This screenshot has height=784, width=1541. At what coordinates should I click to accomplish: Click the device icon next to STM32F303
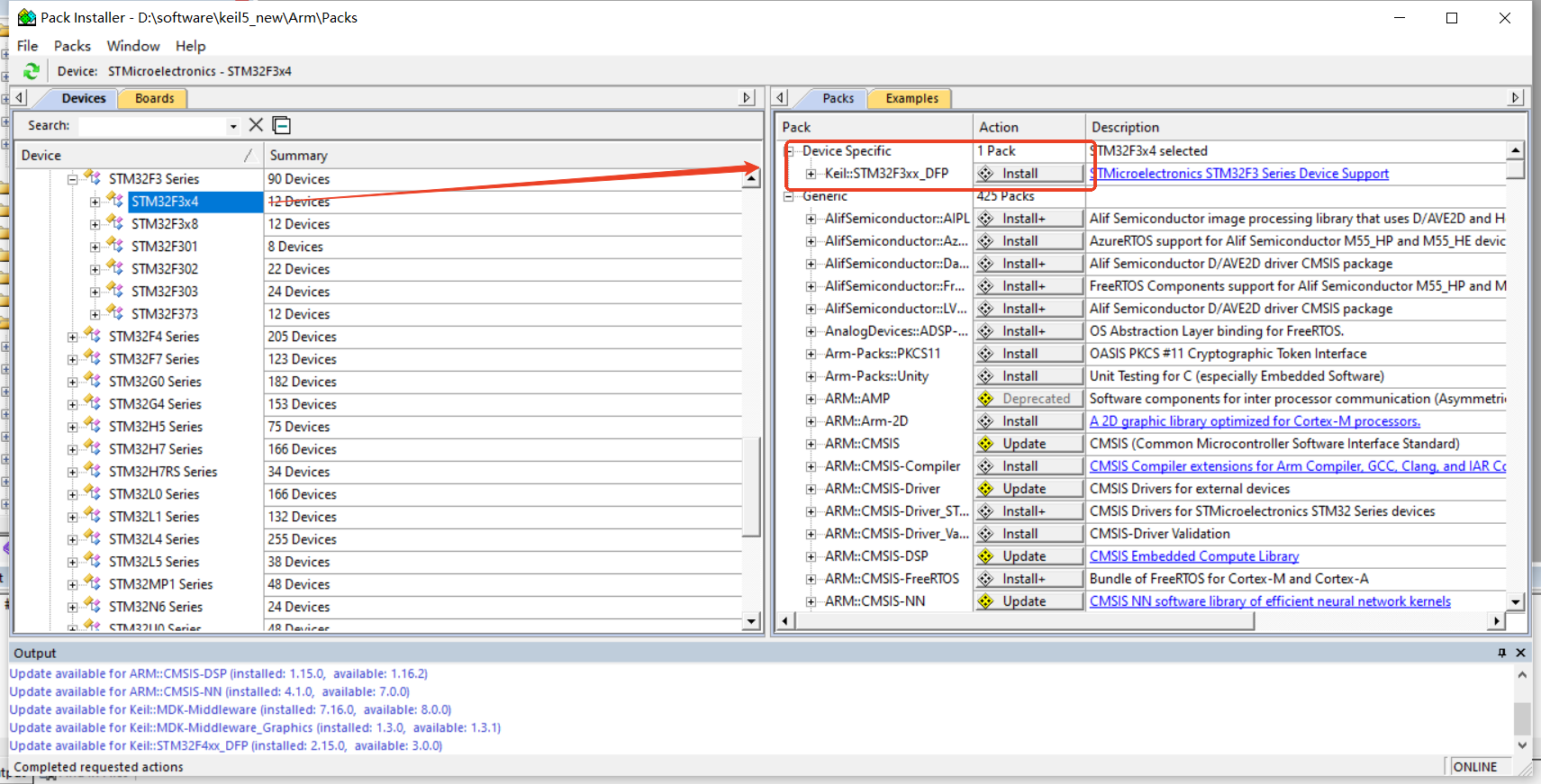116,290
